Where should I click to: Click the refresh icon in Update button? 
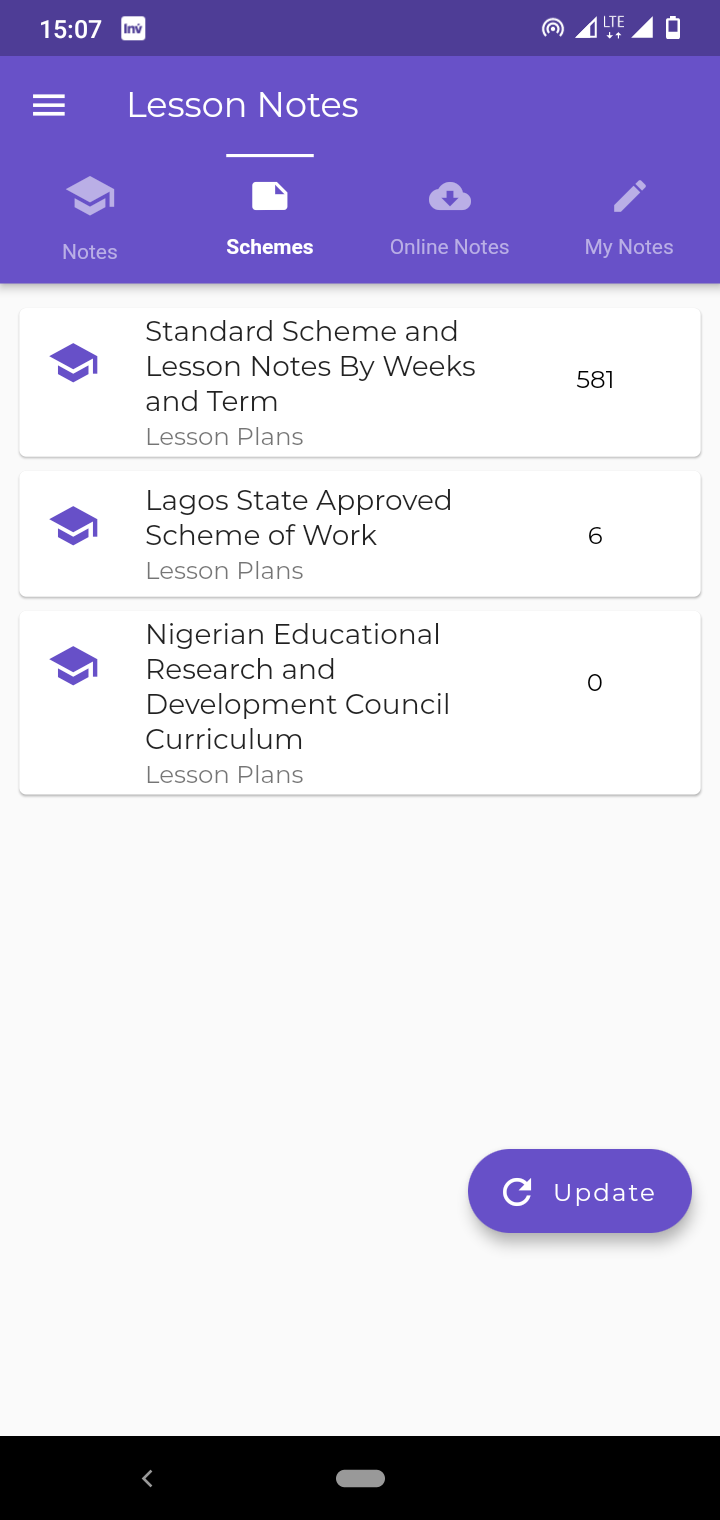(x=517, y=1191)
